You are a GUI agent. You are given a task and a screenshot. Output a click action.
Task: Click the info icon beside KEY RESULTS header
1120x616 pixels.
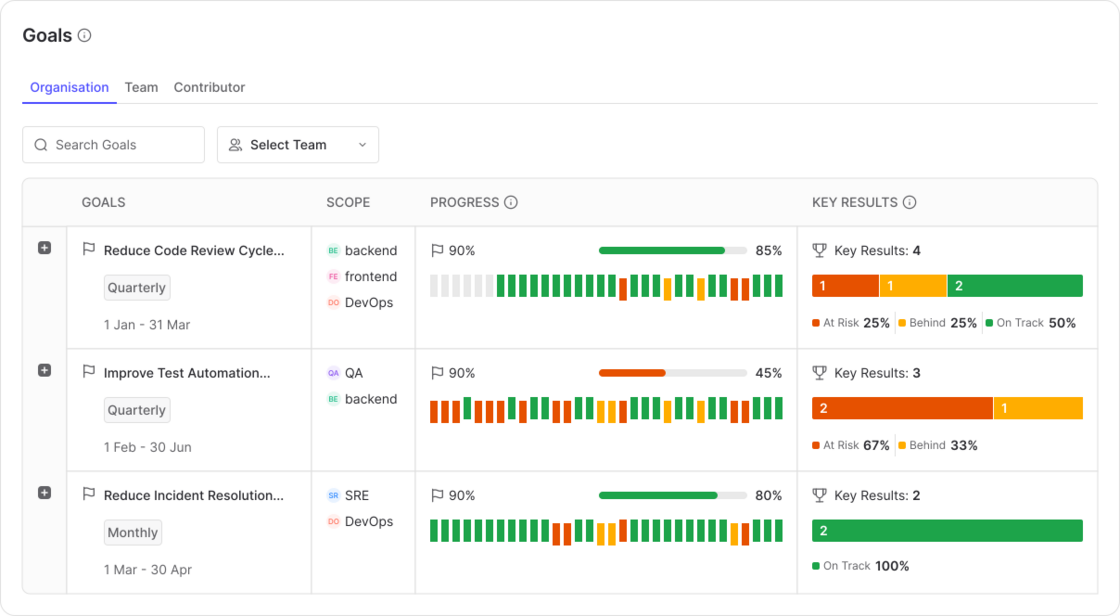click(x=909, y=202)
